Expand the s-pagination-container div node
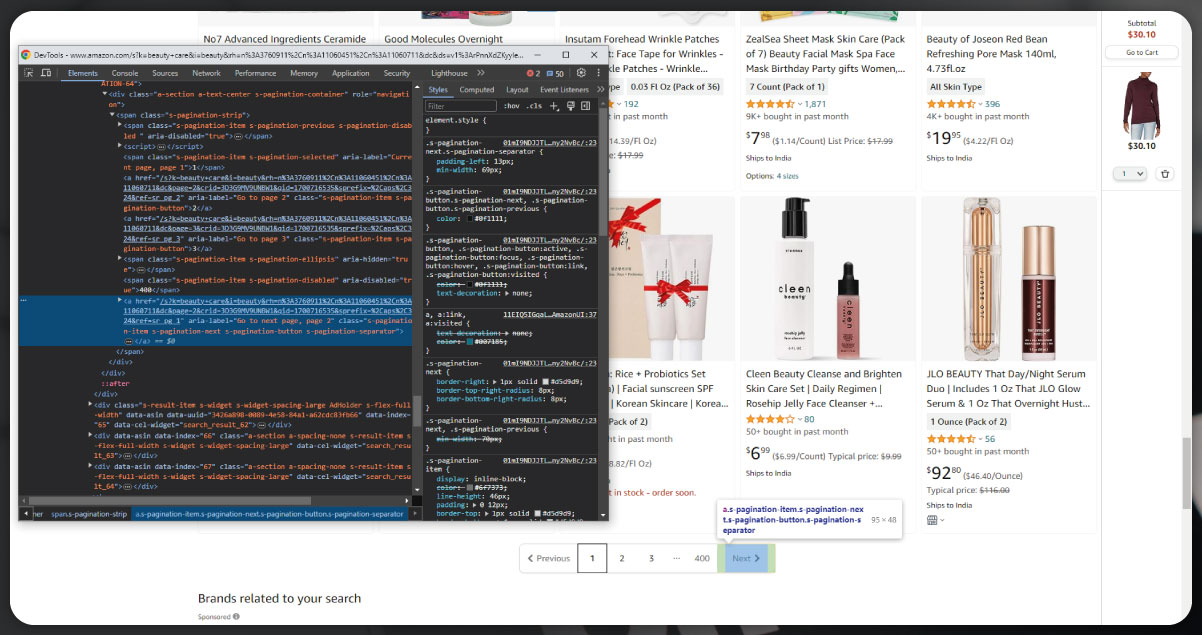 point(106,93)
